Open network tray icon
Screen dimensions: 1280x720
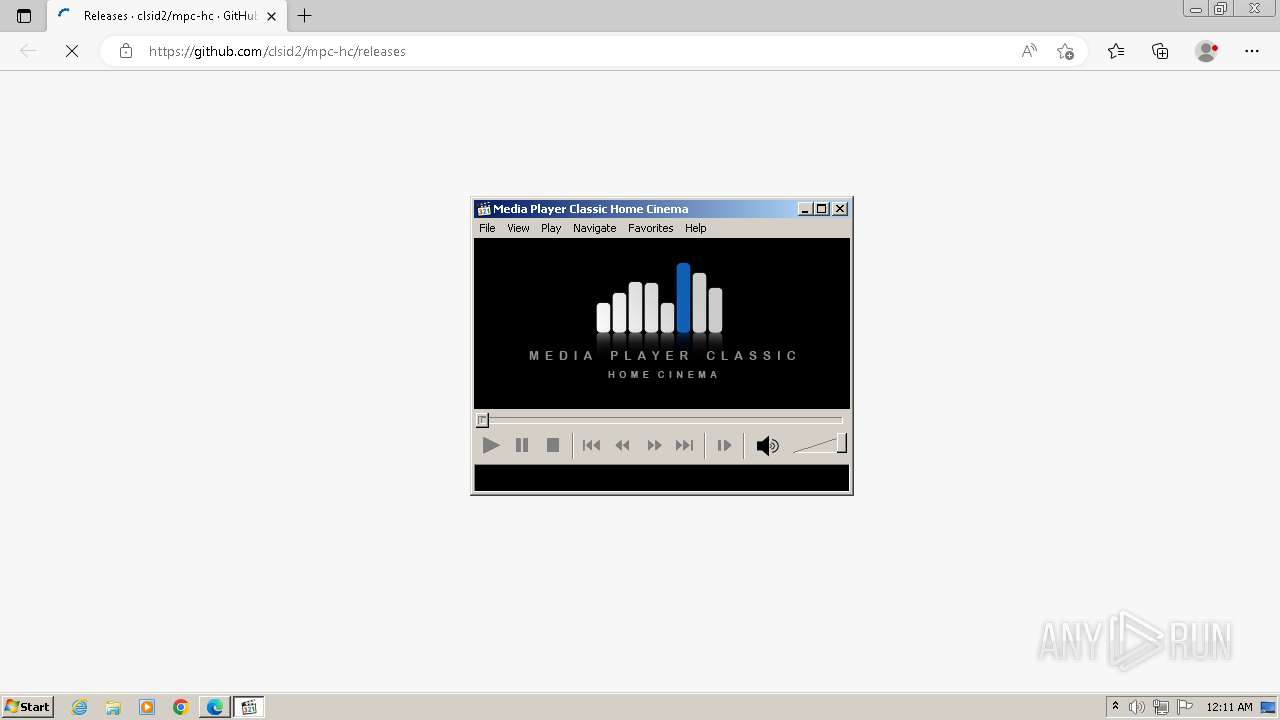[1161, 707]
